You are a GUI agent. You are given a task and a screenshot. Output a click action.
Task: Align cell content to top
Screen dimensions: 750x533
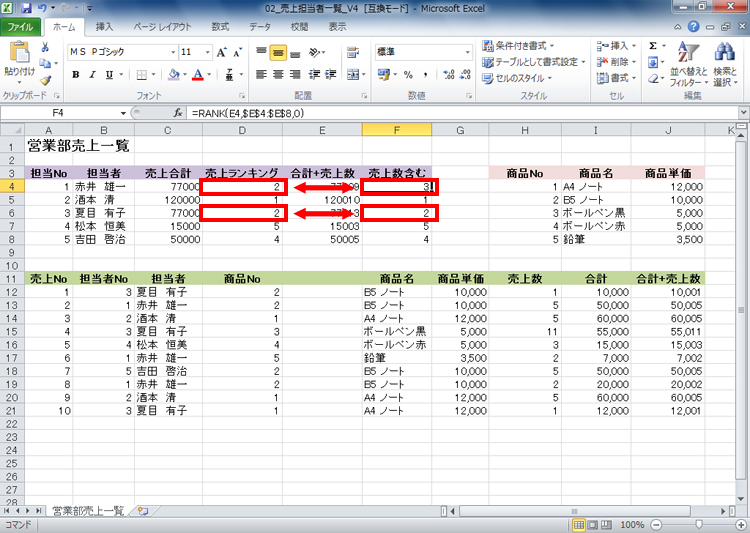tap(261, 52)
